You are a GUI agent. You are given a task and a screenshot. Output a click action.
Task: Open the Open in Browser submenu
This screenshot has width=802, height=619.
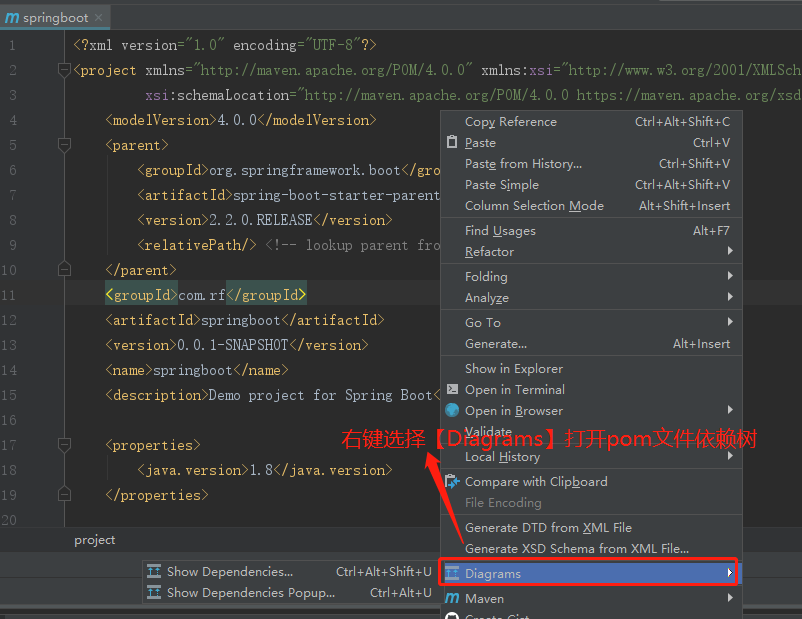[x=591, y=411]
